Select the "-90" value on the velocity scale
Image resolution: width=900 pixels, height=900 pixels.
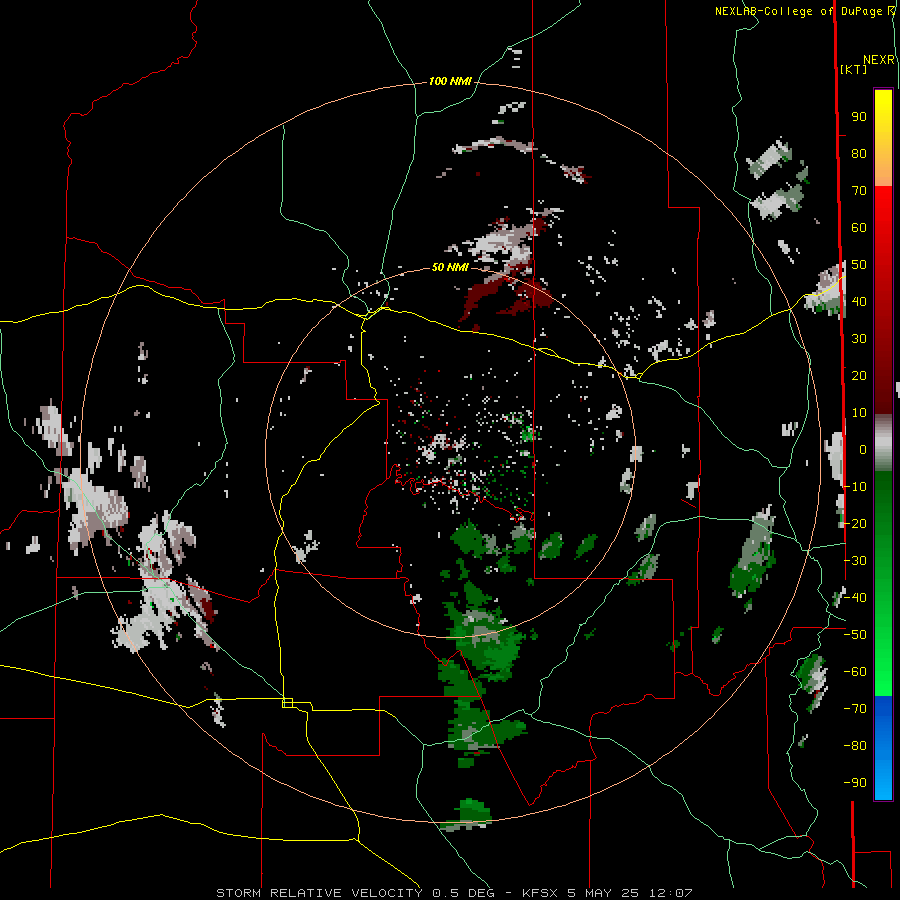pos(855,783)
